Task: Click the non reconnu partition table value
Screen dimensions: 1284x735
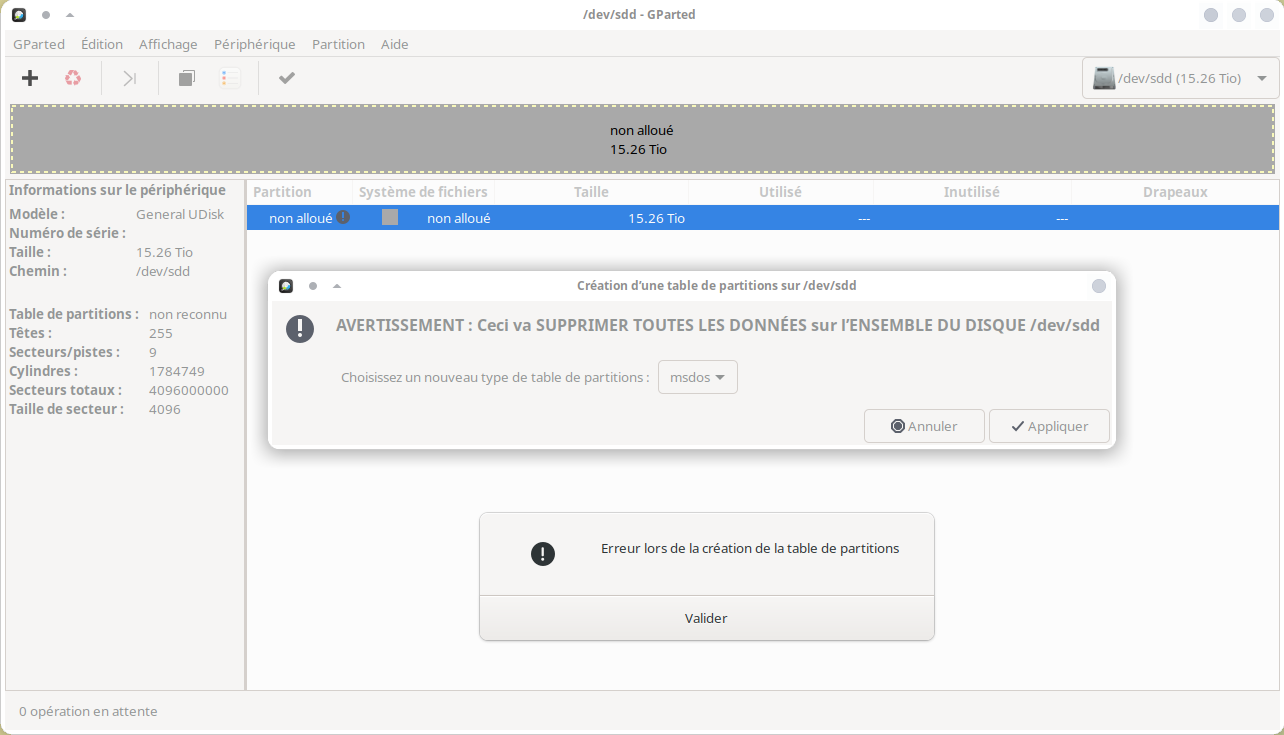Action: [x=188, y=314]
